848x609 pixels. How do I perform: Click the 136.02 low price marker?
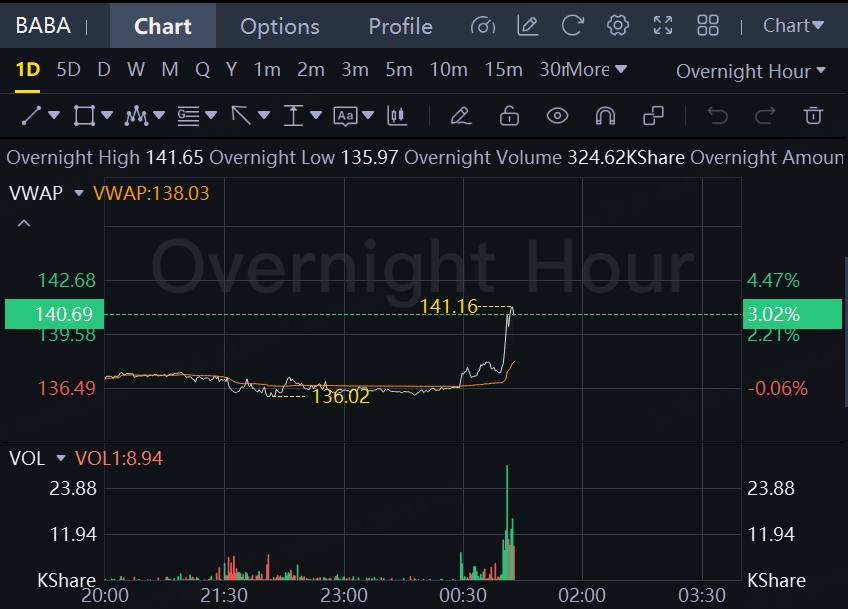coord(341,396)
